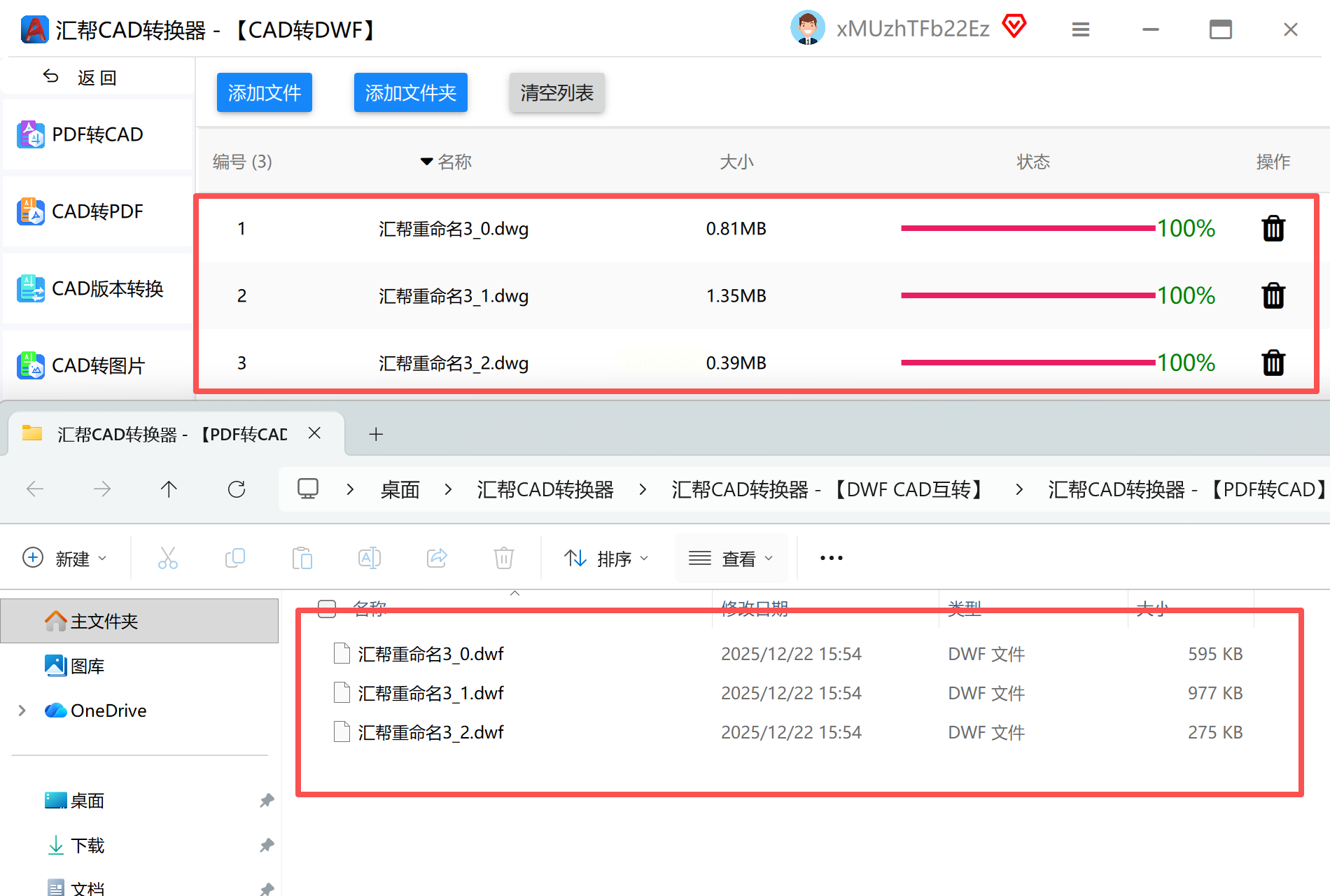Close the Explorer tab 汇帮CAD转换器
The width and height of the screenshot is (1330, 896).
(315, 433)
